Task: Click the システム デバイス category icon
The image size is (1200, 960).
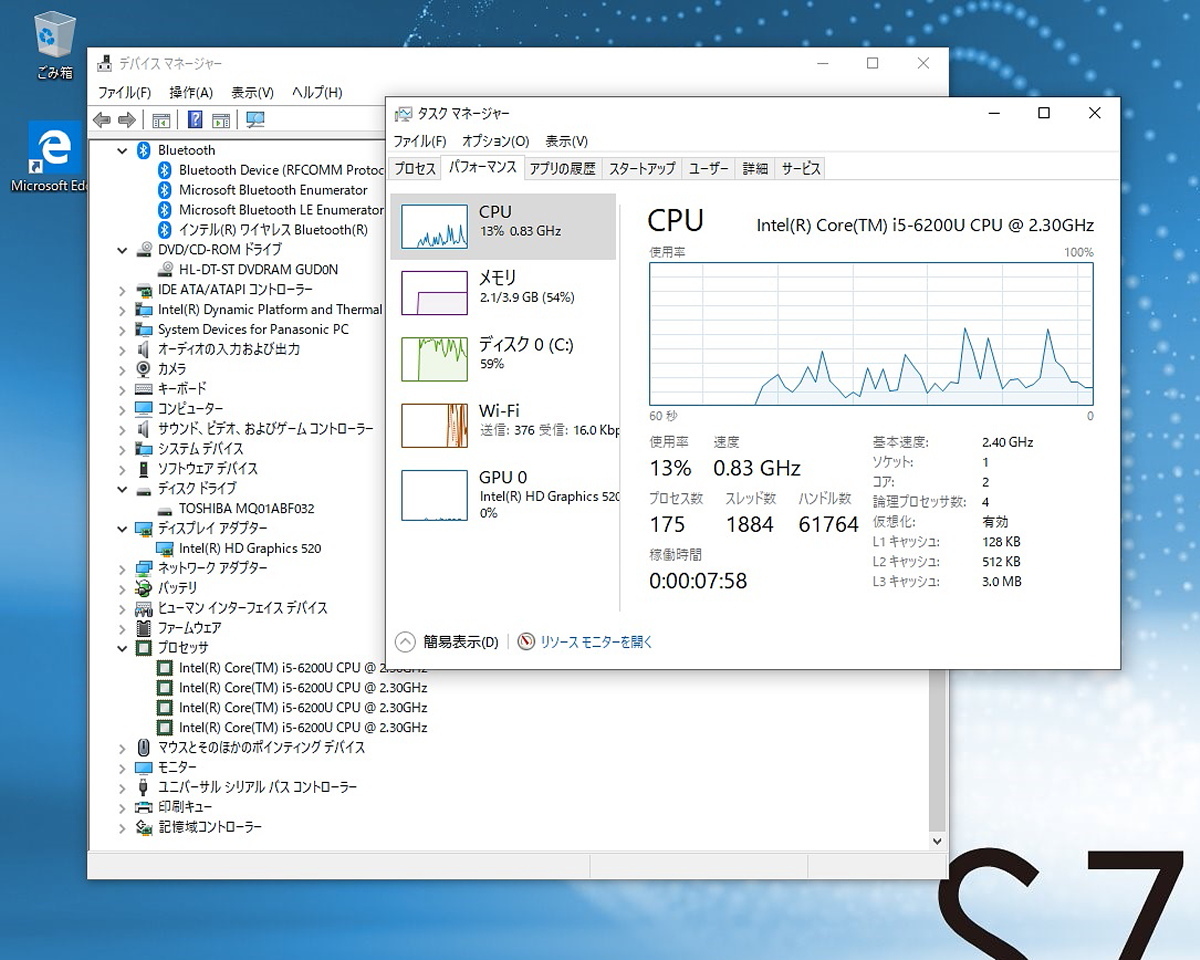Action: [x=144, y=449]
